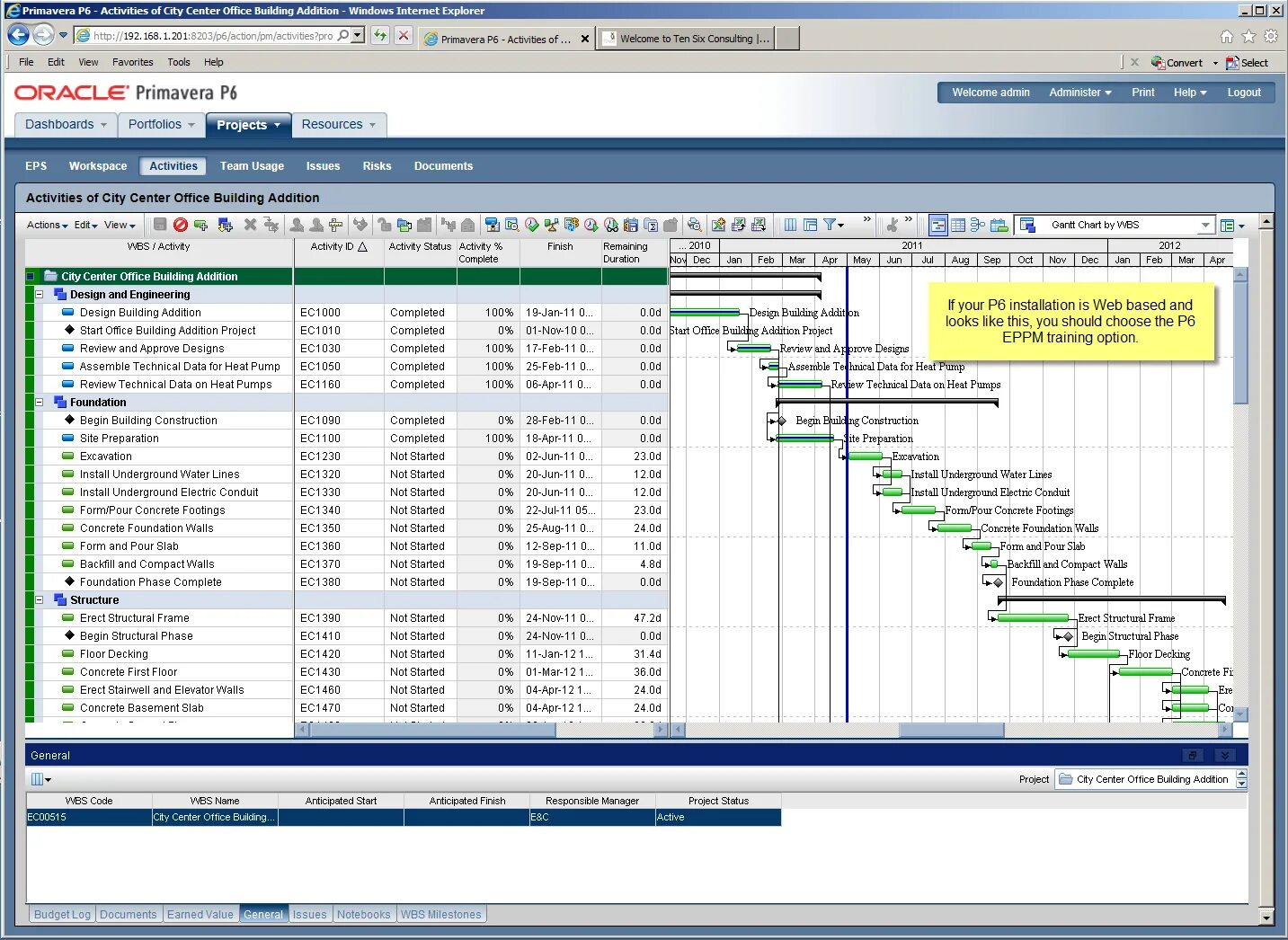
Task: Click the Gantt vertical scrollbar thumb
Action: pyautogui.click(x=1241, y=342)
